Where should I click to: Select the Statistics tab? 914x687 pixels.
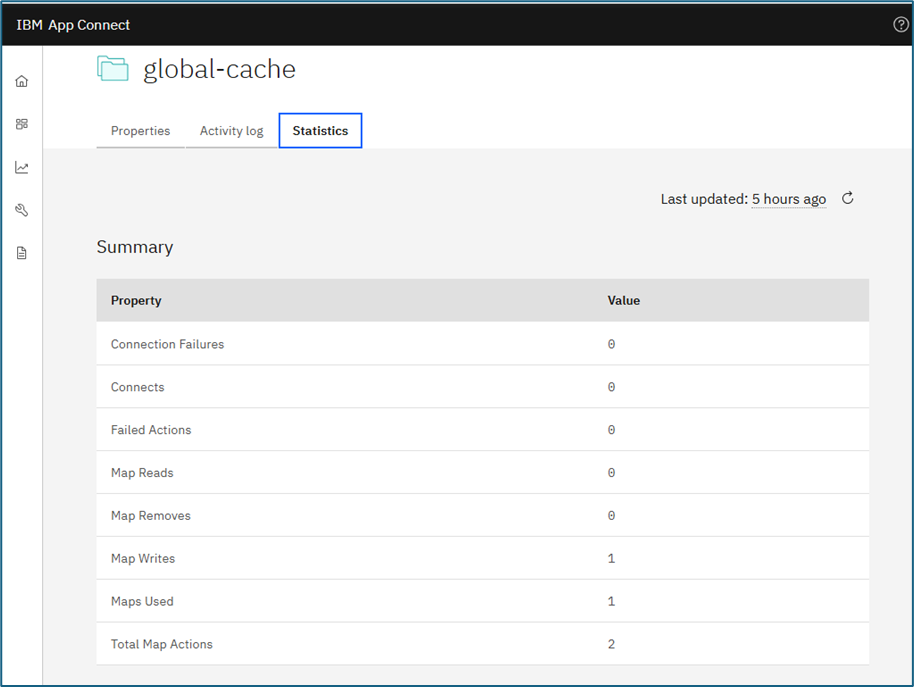pyautogui.click(x=320, y=130)
